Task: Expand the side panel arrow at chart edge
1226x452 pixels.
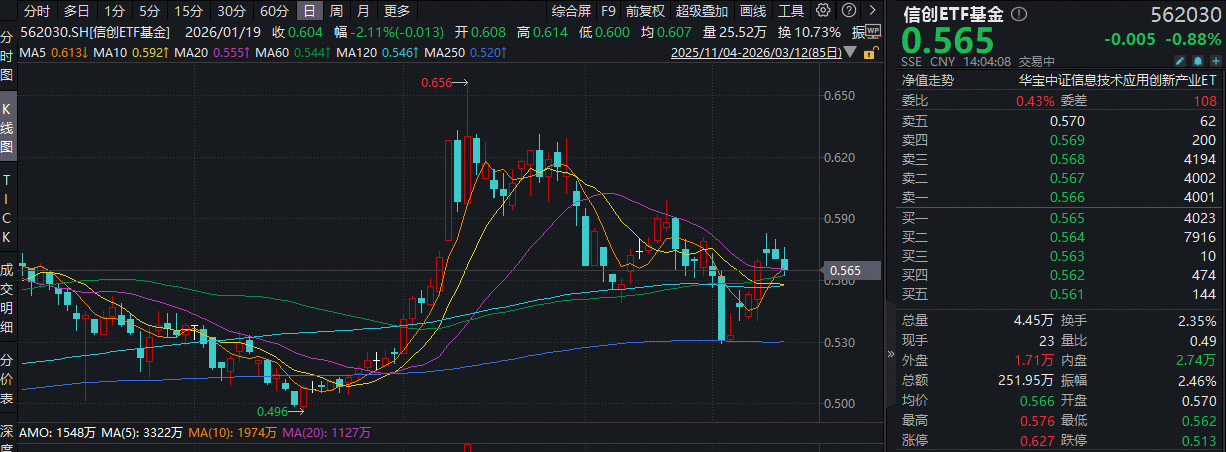Action: coord(890,353)
